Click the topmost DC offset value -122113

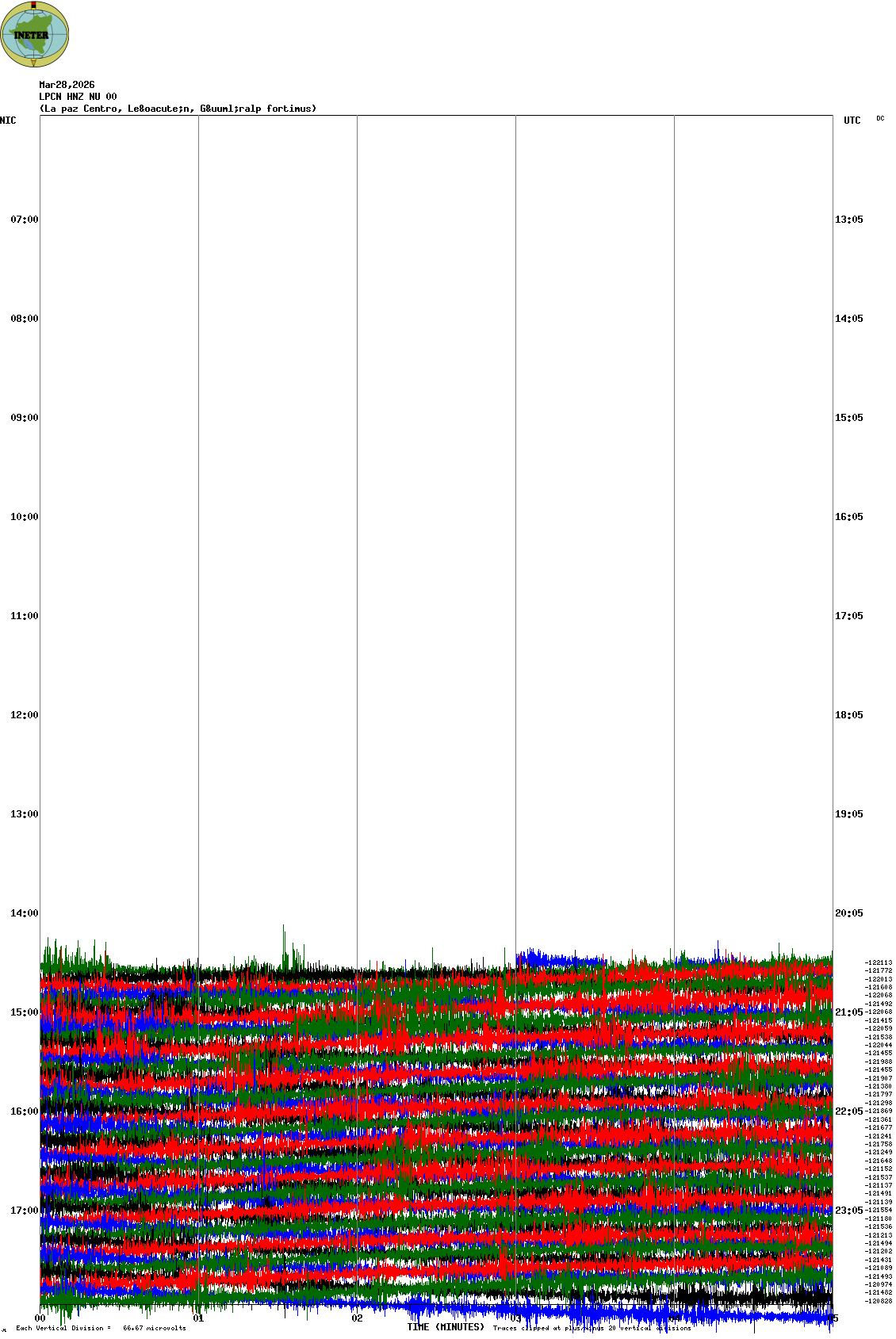tap(878, 962)
